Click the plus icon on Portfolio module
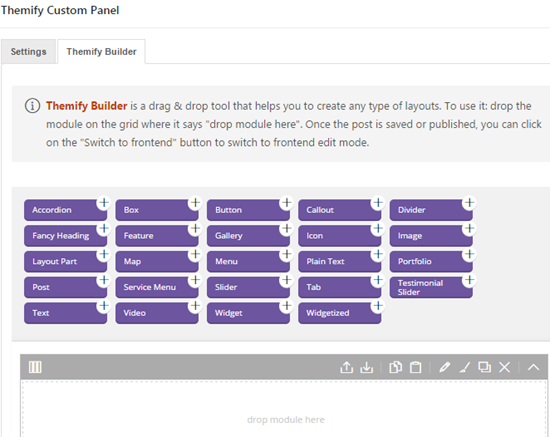The width and height of the screenshot is (550, 437). pyautogui.click(x=469, y=254)
